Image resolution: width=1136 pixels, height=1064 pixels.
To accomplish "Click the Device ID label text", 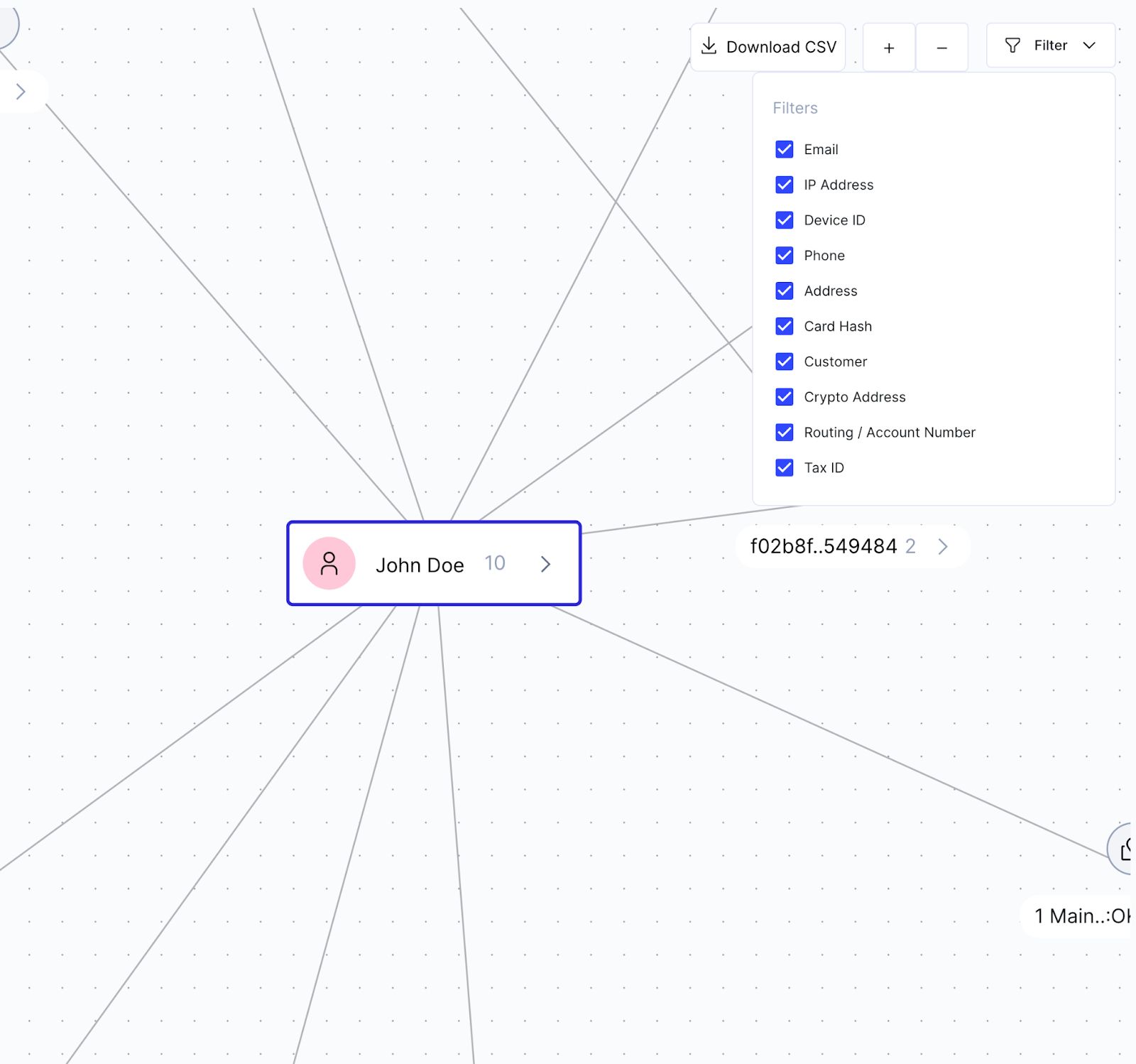I will click(834, 220).
